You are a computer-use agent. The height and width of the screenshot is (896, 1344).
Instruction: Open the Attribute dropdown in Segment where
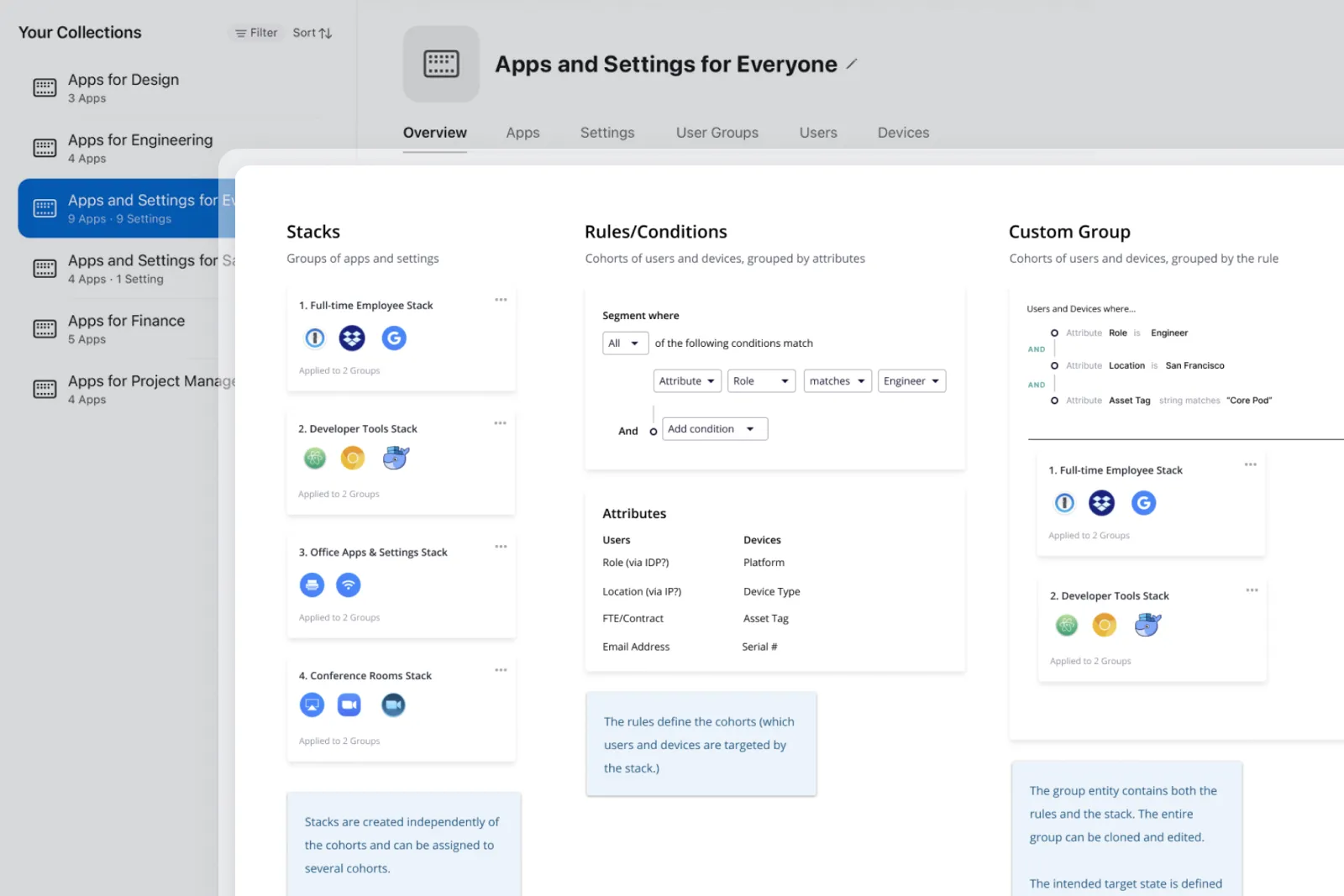[x=687, y=381]
